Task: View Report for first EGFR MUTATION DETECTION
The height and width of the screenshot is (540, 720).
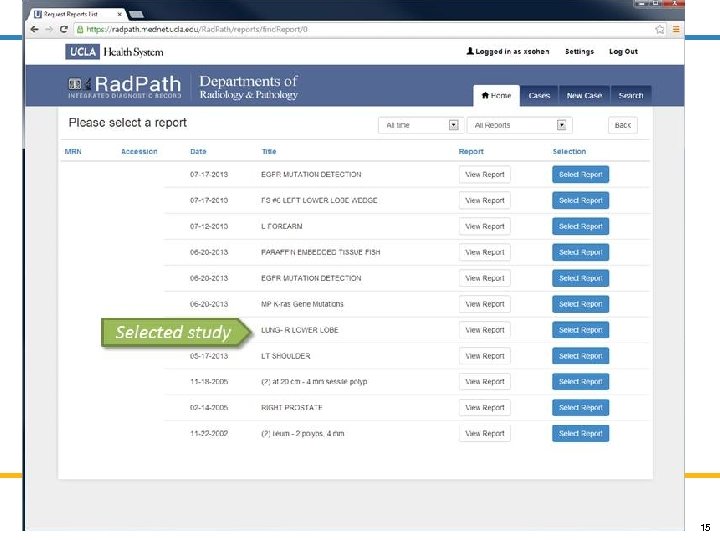Action: coord(484,174)
